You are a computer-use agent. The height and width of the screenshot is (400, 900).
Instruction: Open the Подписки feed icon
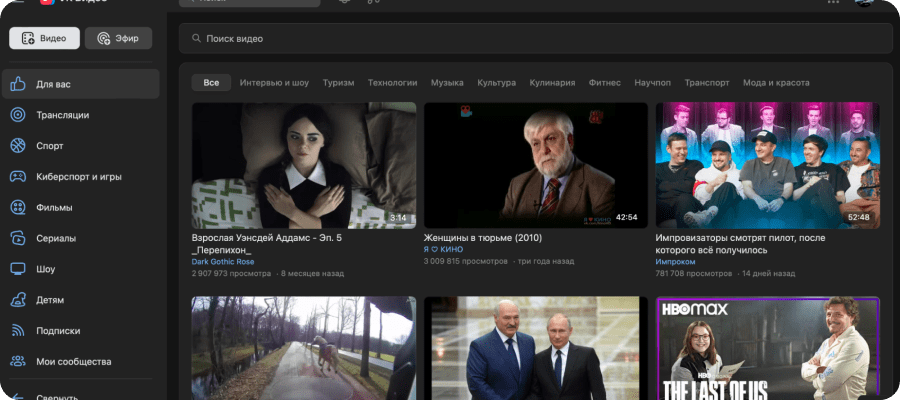(x=18, y=331)
